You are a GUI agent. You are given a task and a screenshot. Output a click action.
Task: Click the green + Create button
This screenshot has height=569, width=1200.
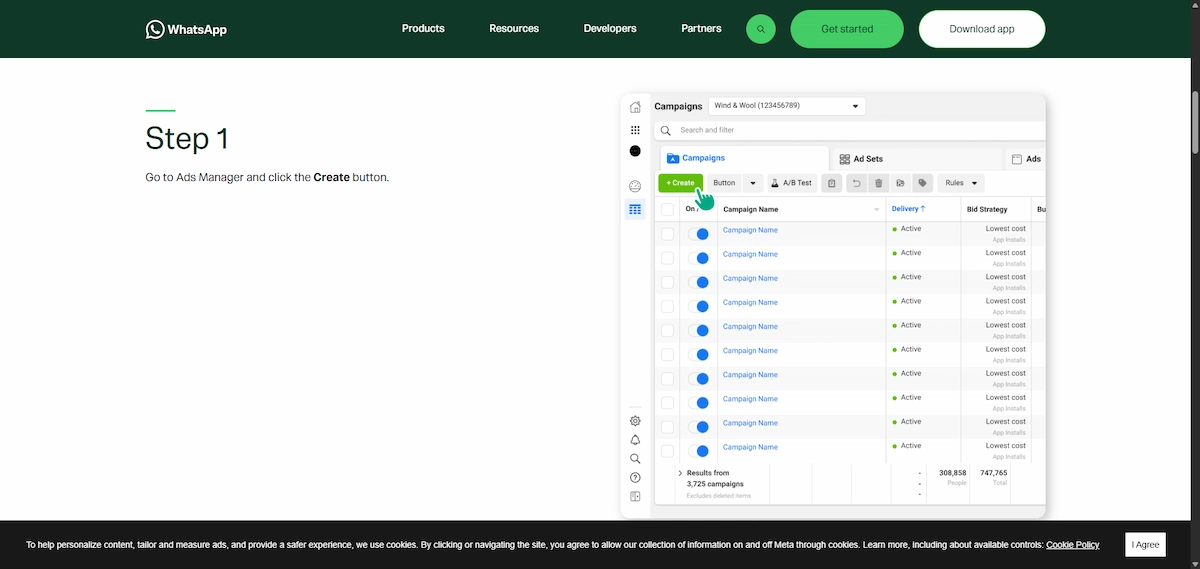(x=680, y=183)
